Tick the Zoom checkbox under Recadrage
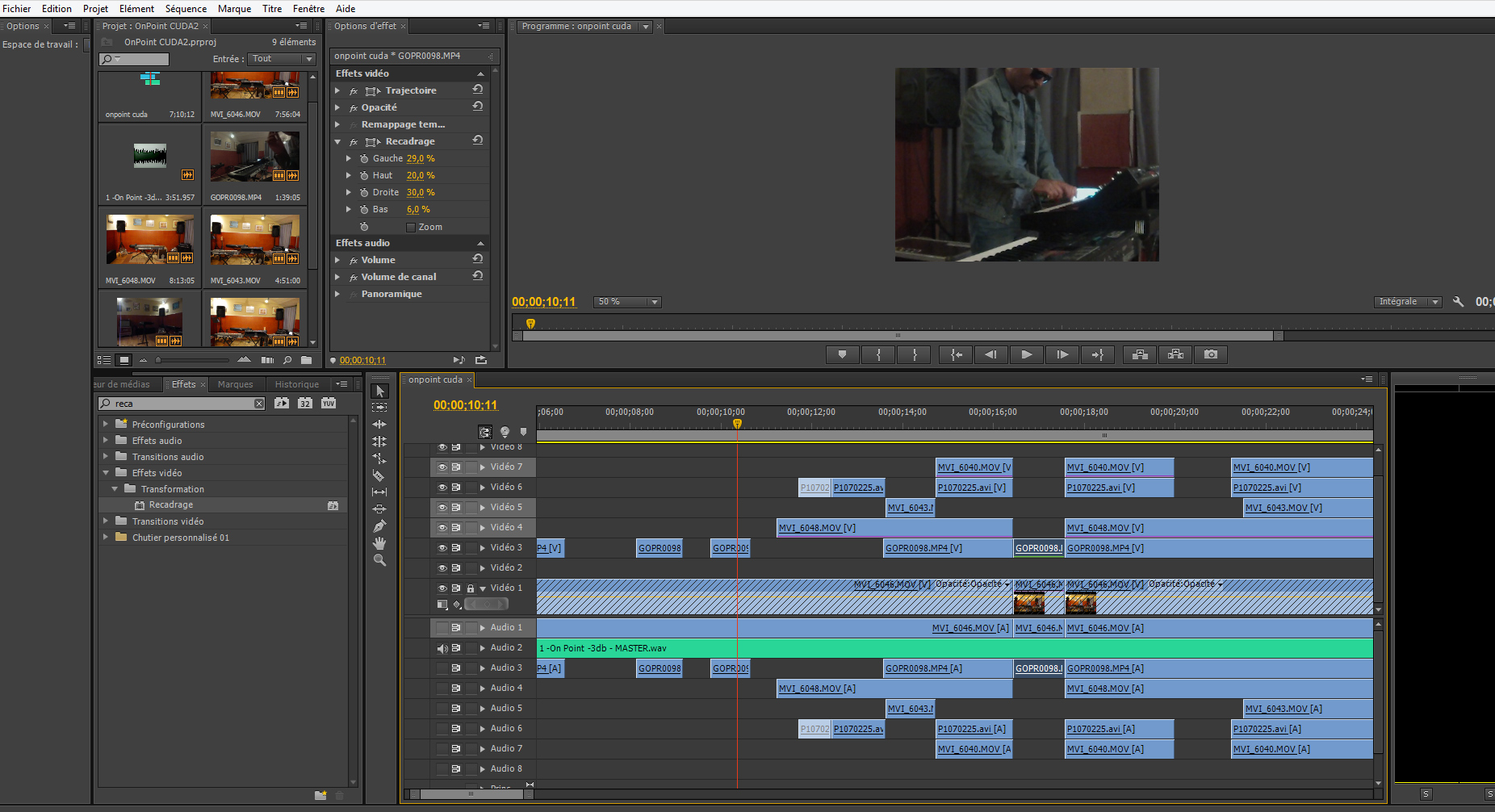This screenshot has height=812, width=1495. (411, 228)
